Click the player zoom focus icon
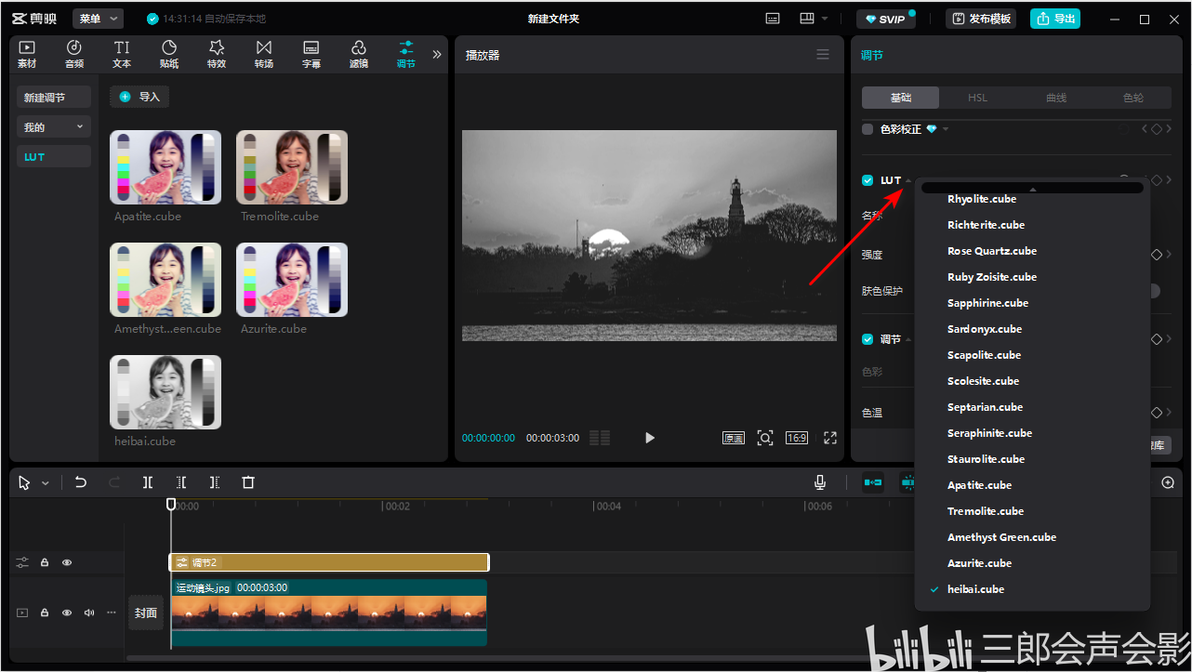The height and width of the screenshot is (672, 1192). pyautogui.click(x=765, y=438)
